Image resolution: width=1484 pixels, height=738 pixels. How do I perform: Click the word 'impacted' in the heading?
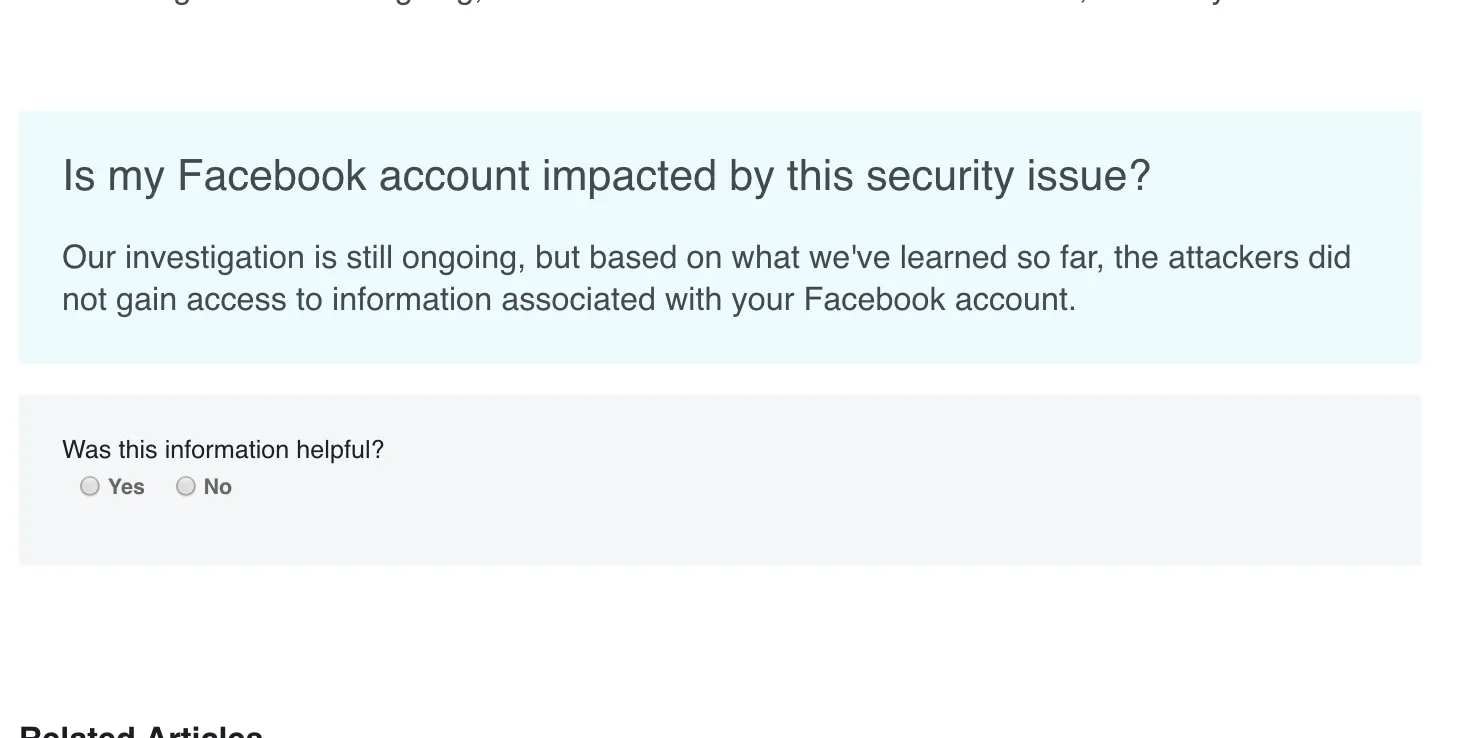[x=630, y=176]
